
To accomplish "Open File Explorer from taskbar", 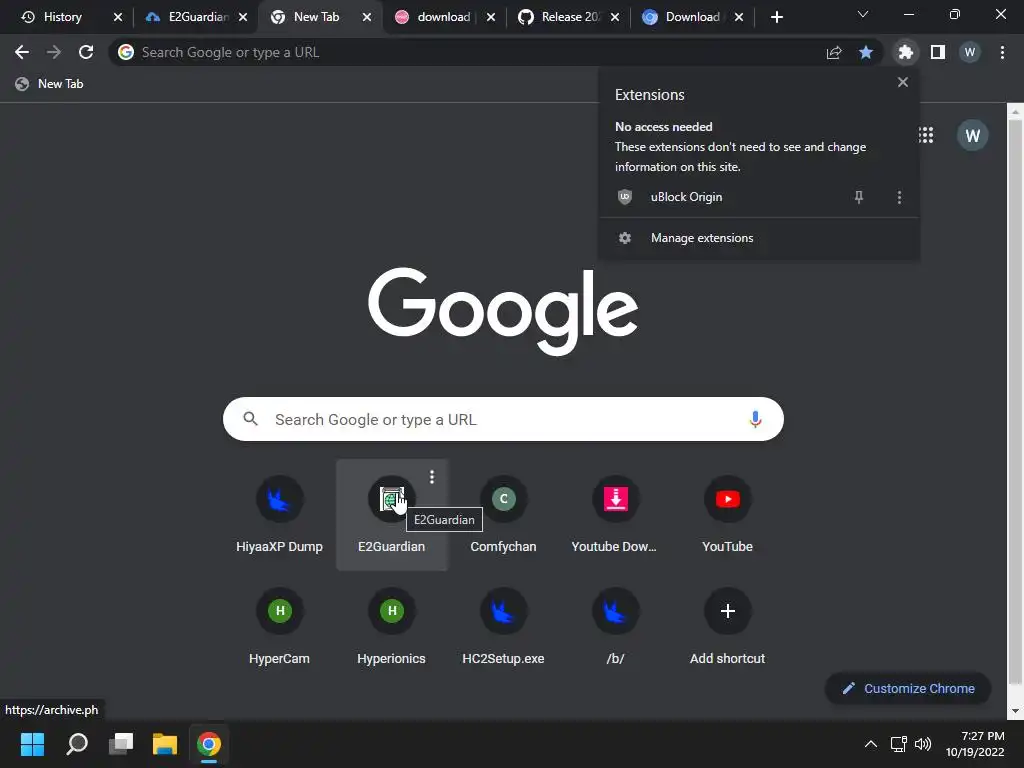I will pos(165,743).
